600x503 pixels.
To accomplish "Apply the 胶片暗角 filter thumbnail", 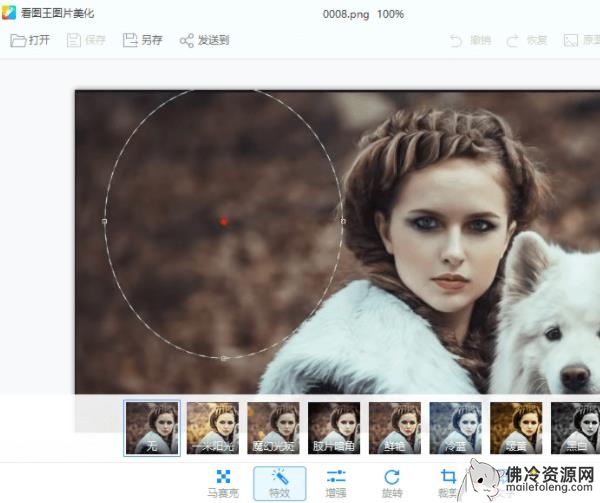I will (334, 428).
